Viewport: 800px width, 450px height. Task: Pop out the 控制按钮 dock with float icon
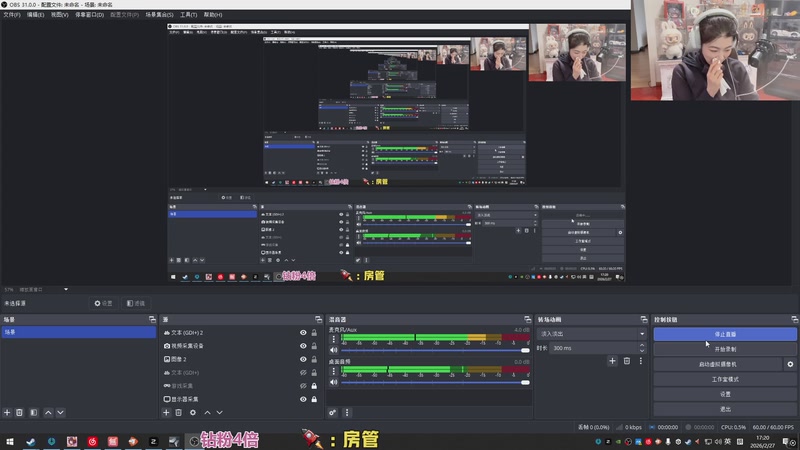(794, 319)
